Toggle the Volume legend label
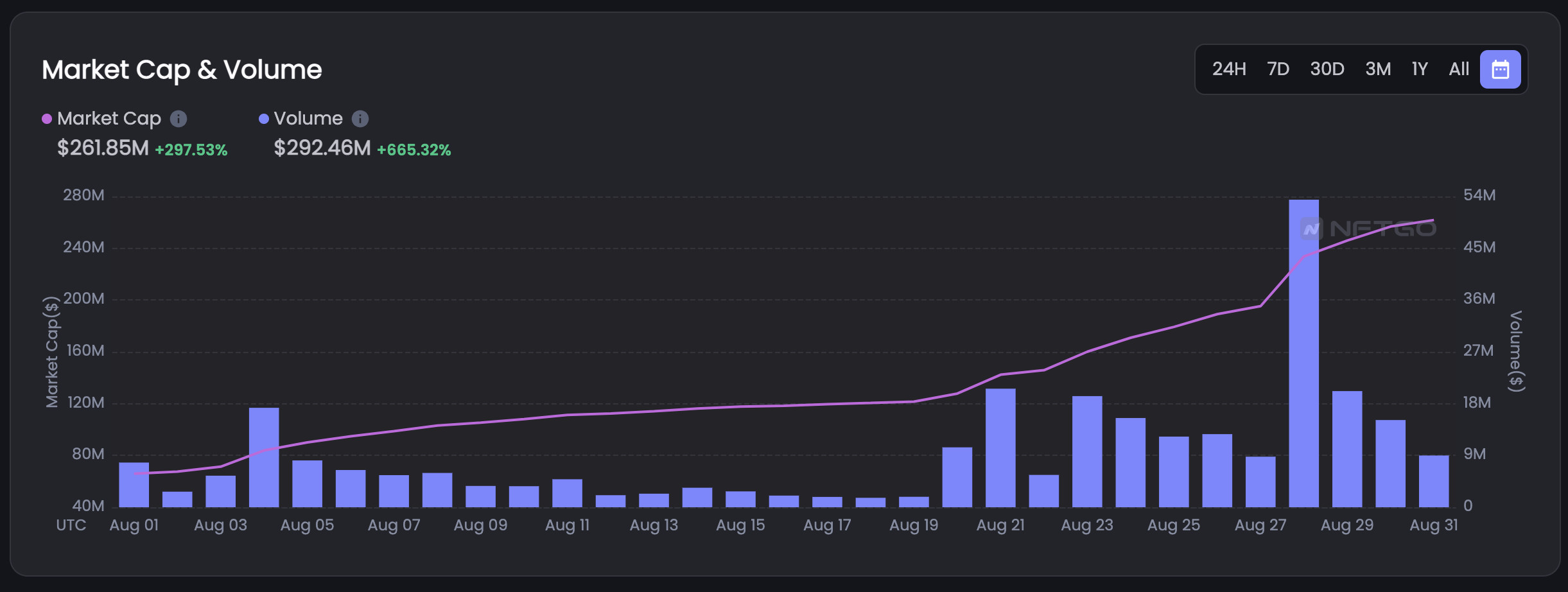This screenshot has height=592, width=1568. pyautogui.click(x=308, y=119)
